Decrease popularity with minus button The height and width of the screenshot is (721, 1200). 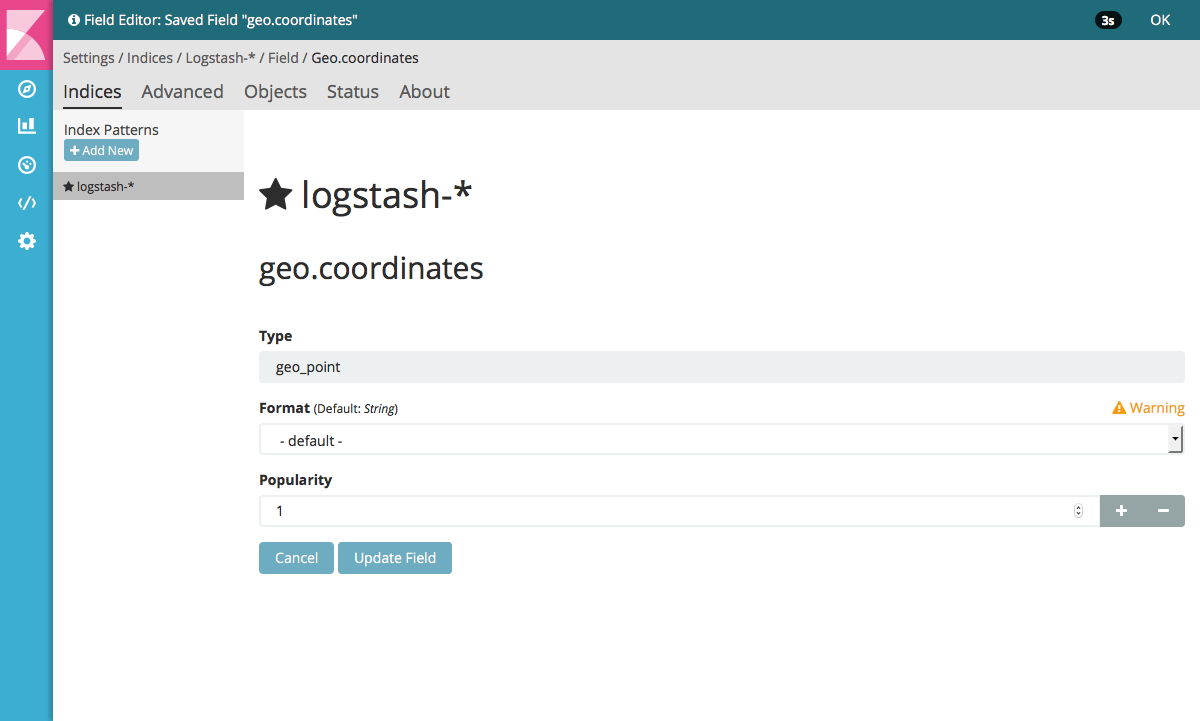click(1164, 511)
